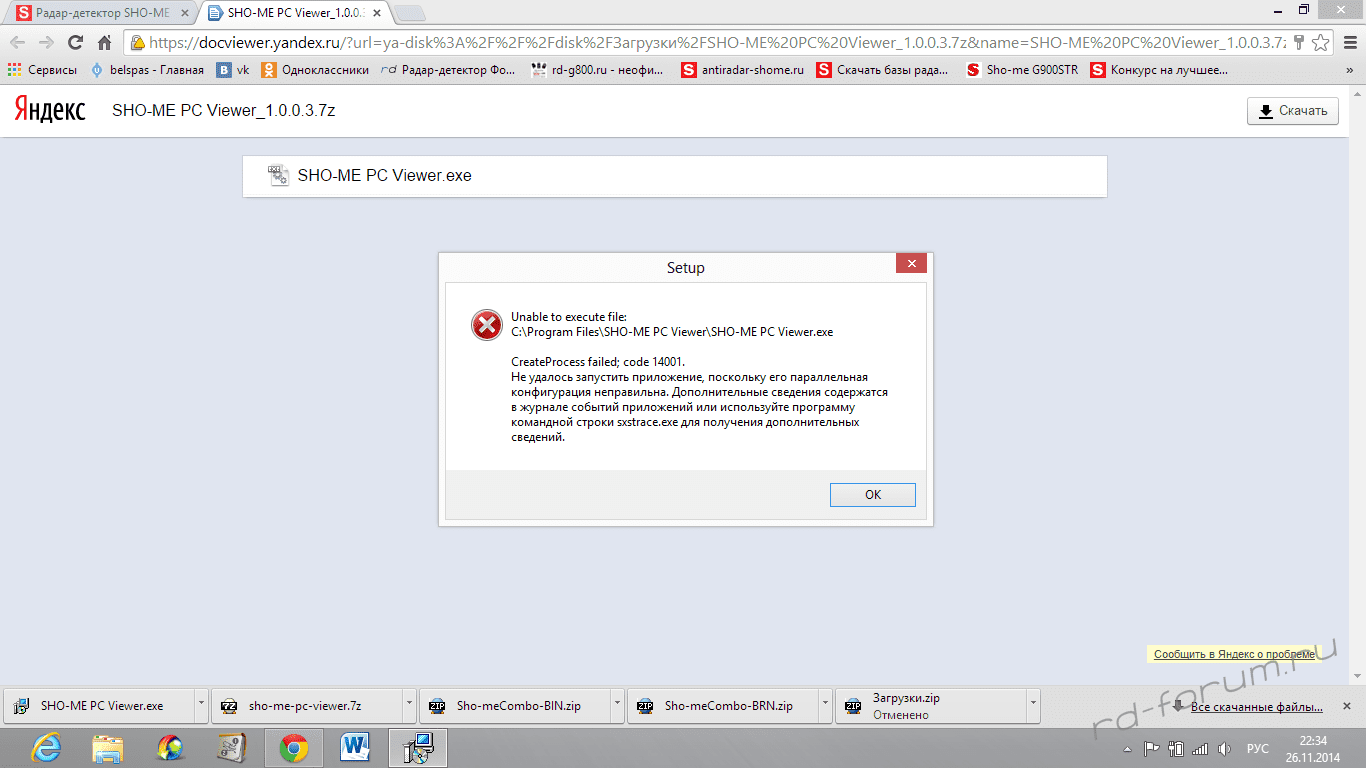Click the red error icon in Setup dialog
This screenshot has width=1366, height=768.
click(487, 324)
